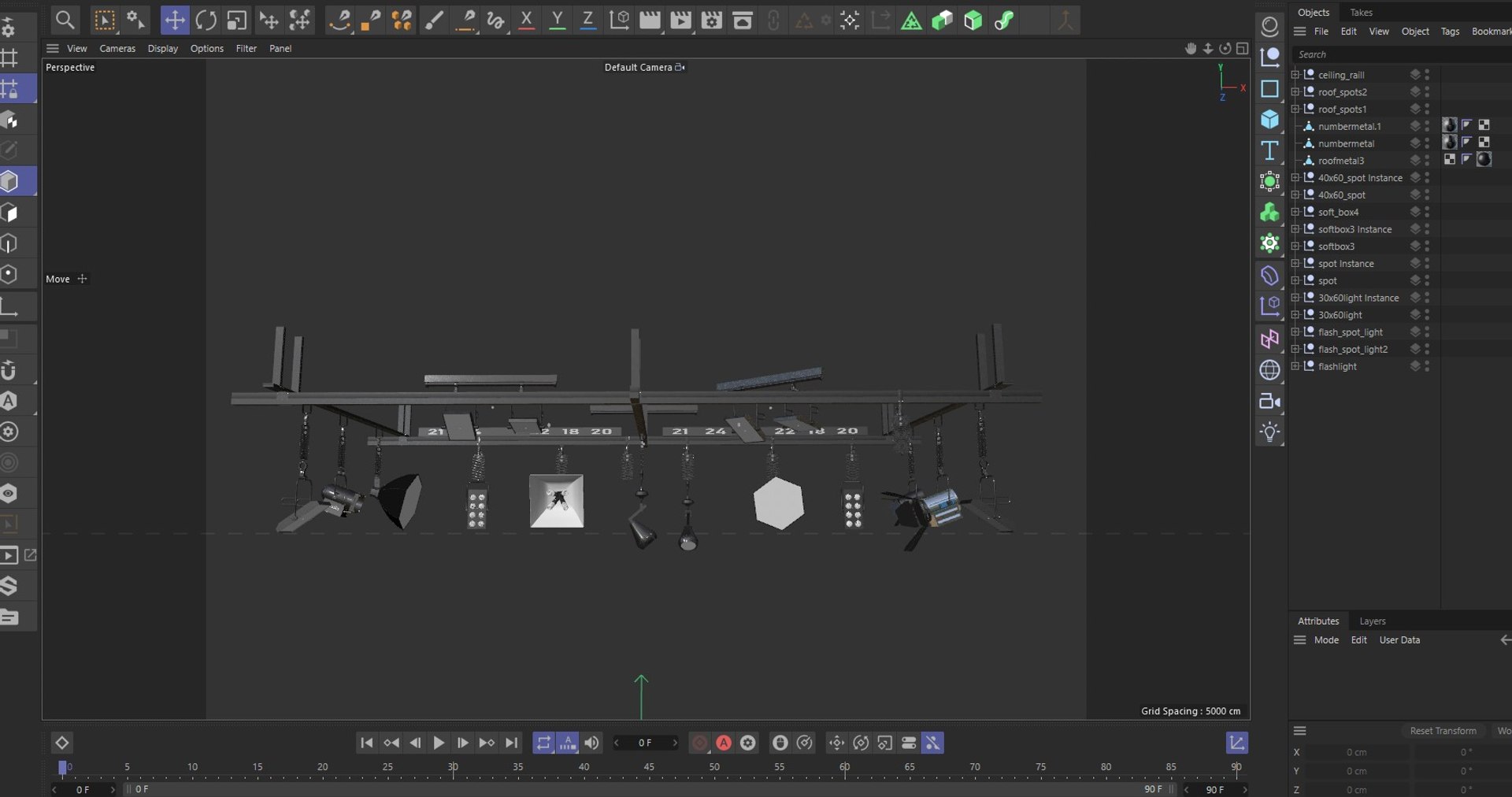Click the Cube primitive icon
Image resolution: width=1512 pixels, height=797 pixels.
click(1269, 119)
